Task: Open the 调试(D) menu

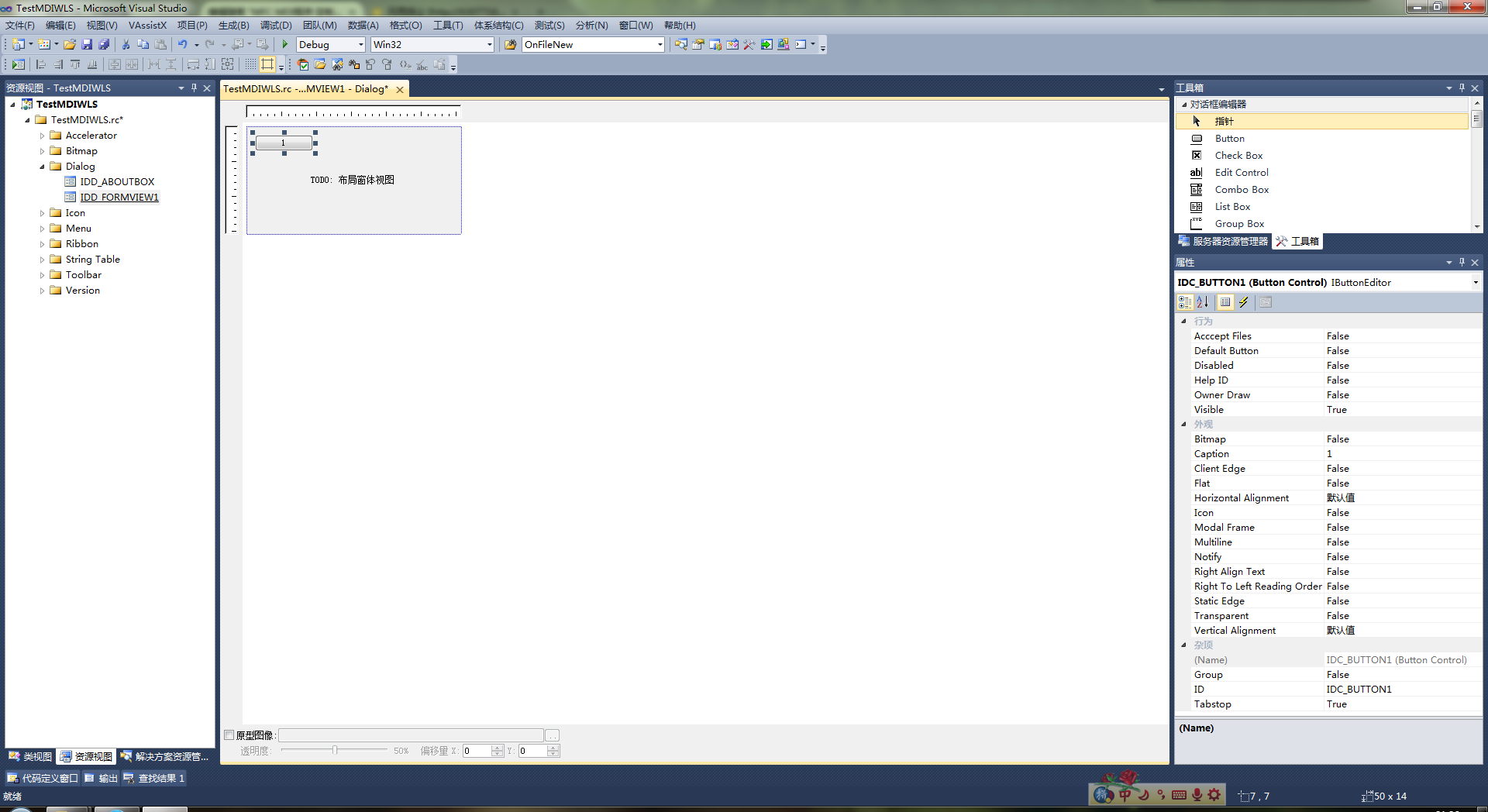Action: click(x=276, y=26)
